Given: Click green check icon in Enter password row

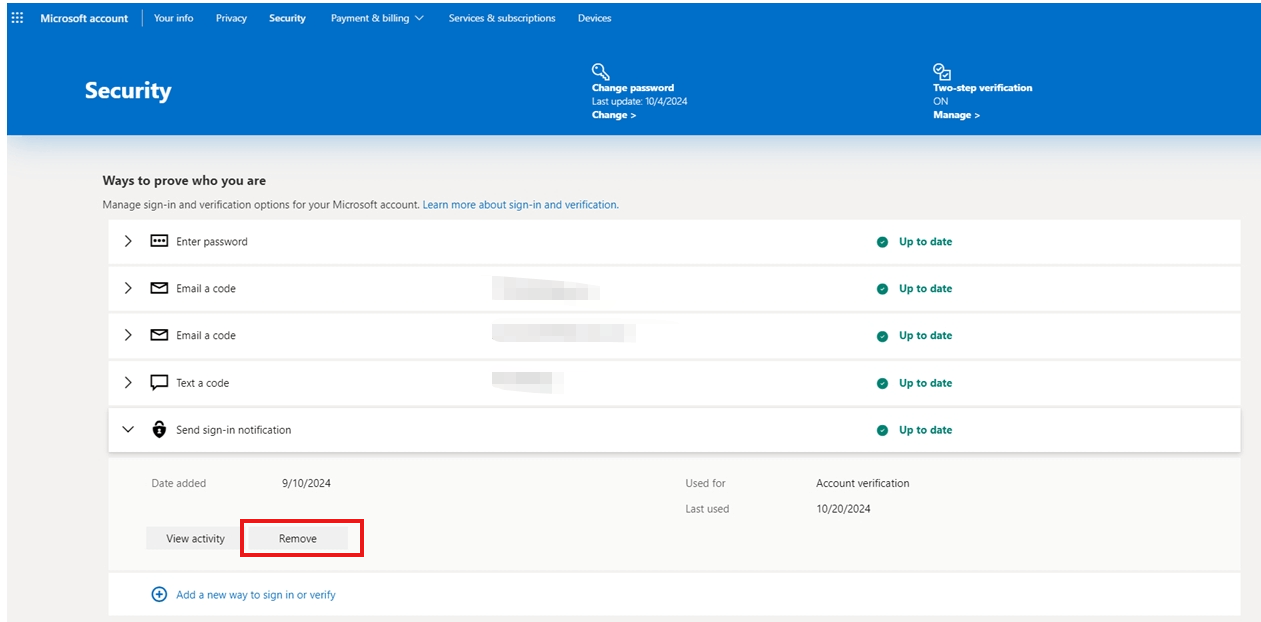Looking at the screenshot, I should click(x=882, y=242).
